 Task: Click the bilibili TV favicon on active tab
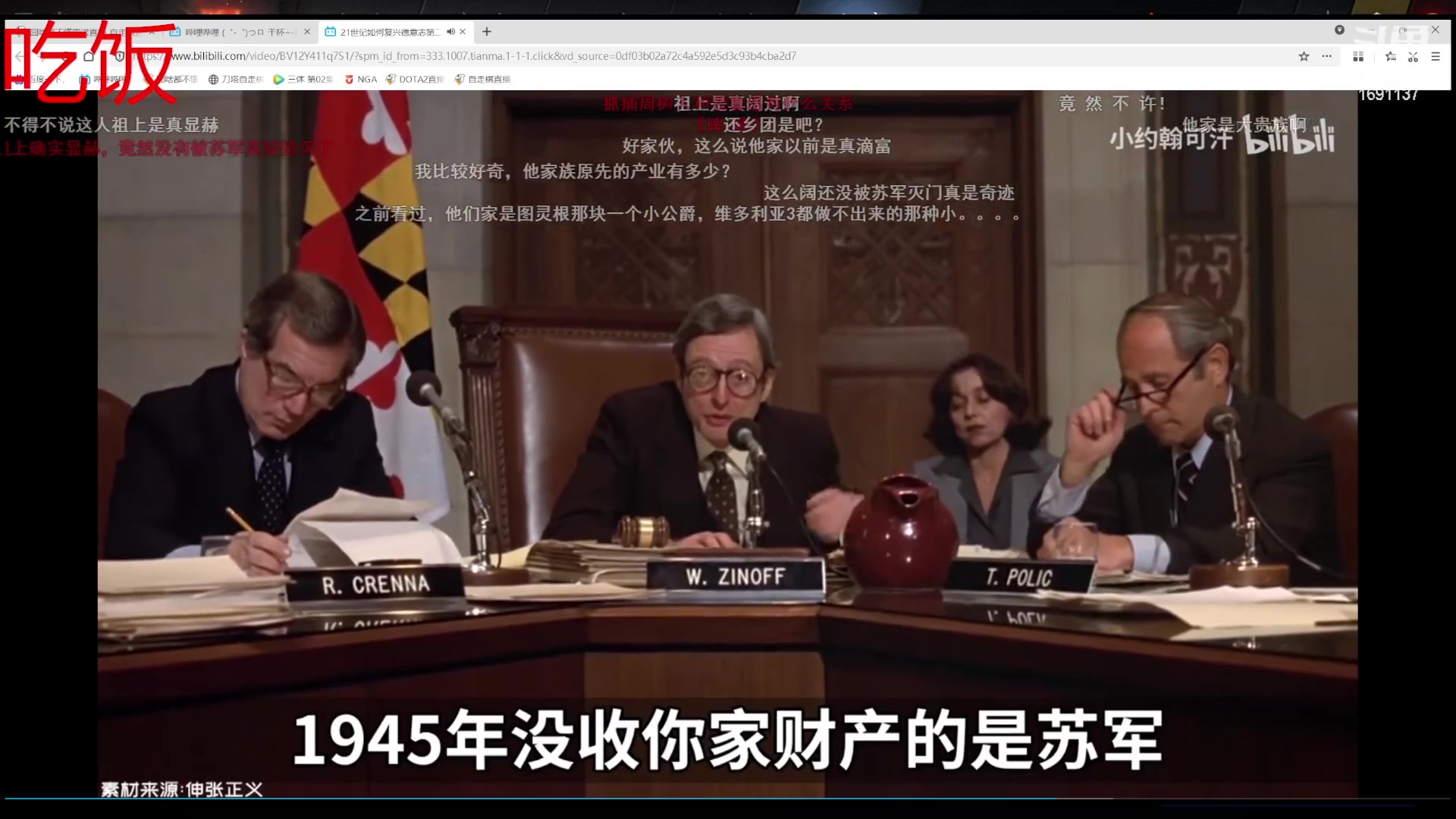[x=330, y=32]
